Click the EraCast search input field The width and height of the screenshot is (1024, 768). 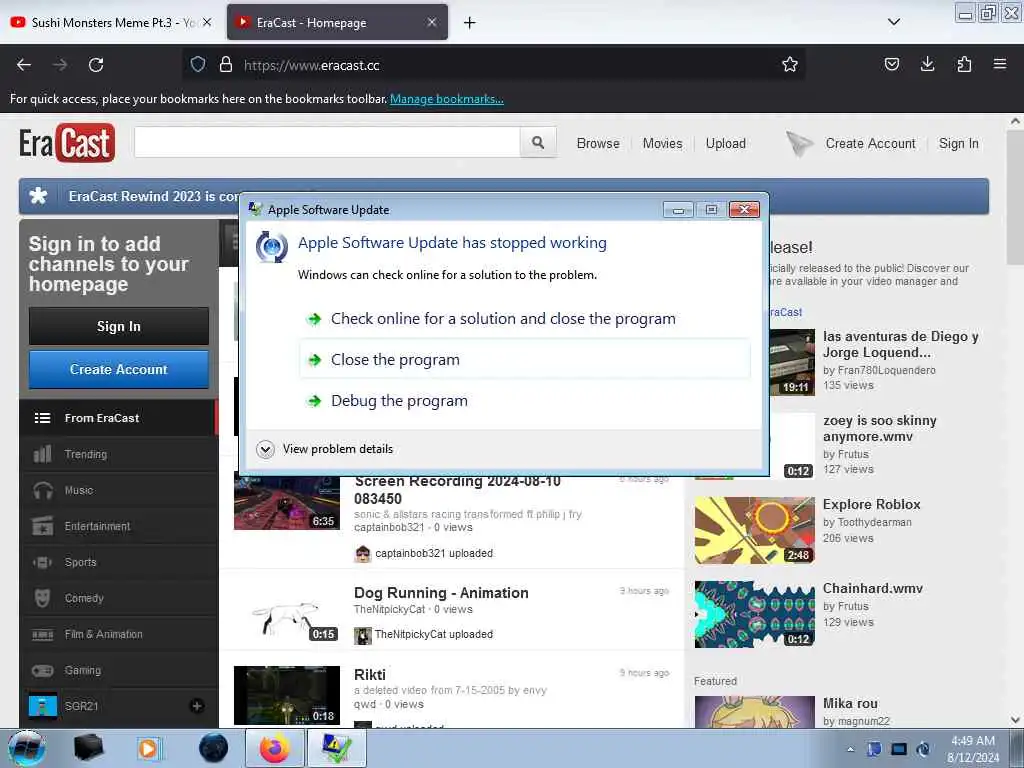click(x=327, y=142)
